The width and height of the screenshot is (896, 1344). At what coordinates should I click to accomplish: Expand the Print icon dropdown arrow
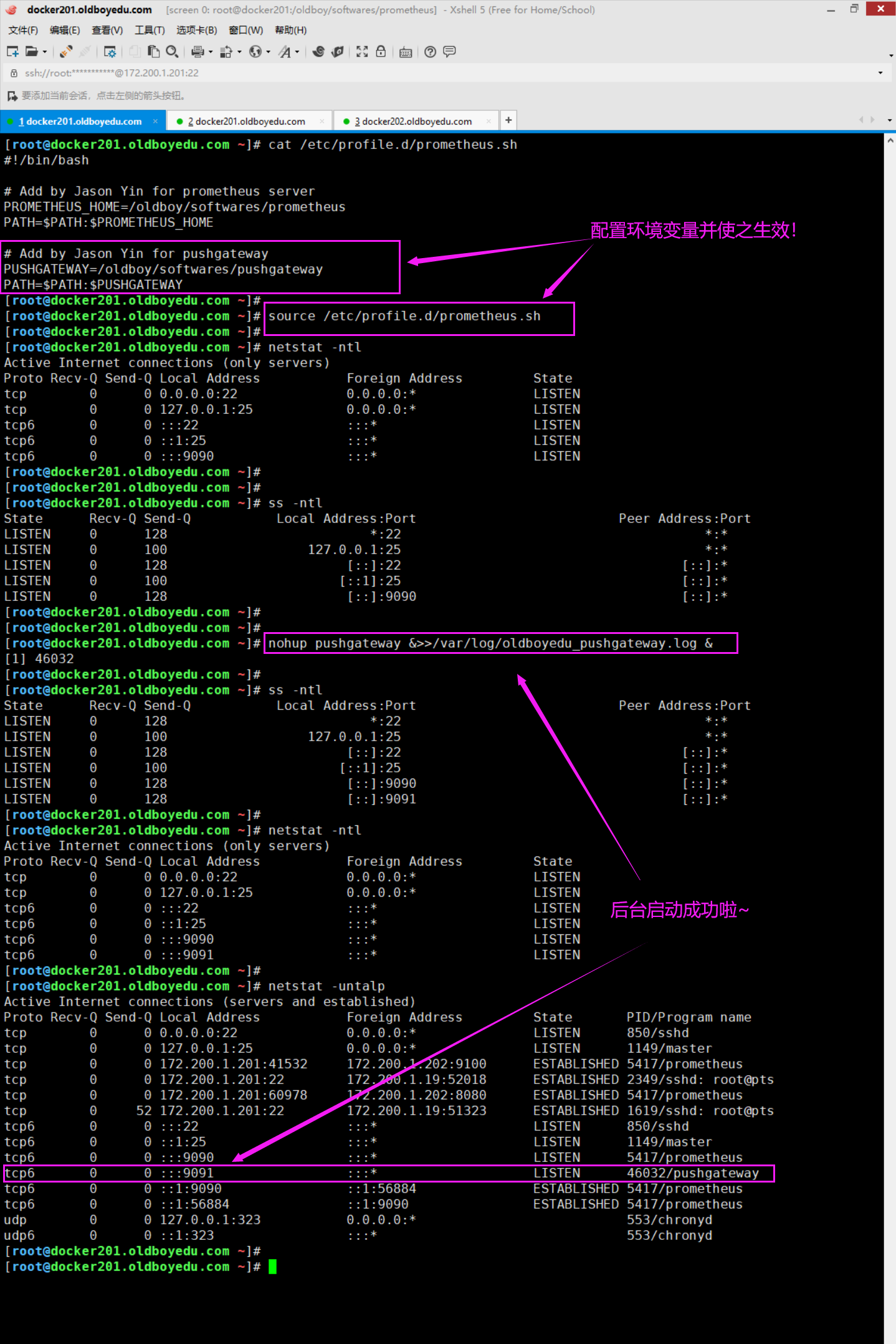point(211,52)
